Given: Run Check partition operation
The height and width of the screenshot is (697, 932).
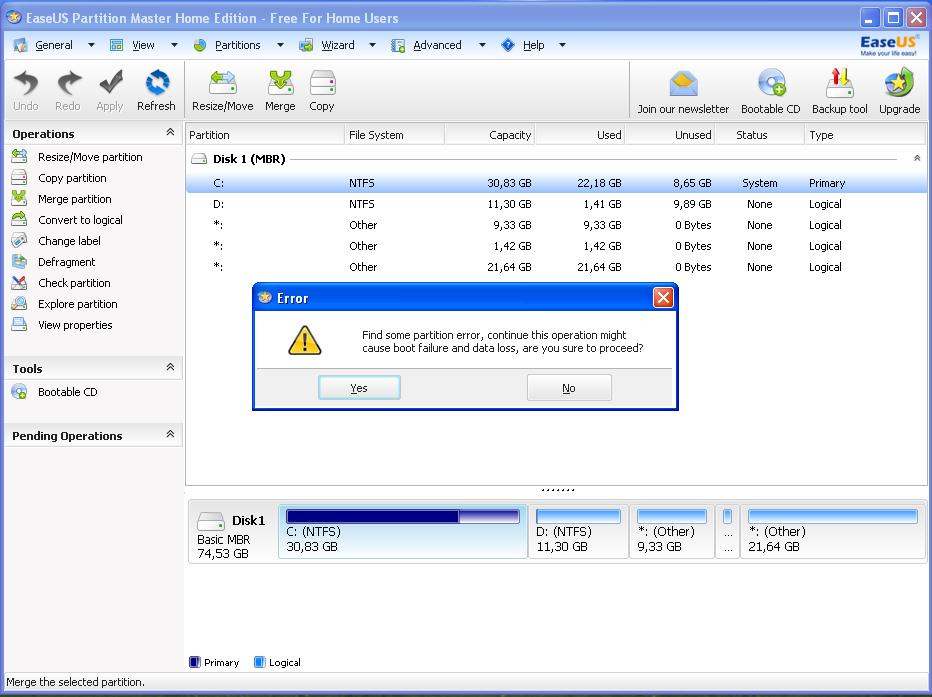Looking at the screenshot, I should [x=74, y=283].
